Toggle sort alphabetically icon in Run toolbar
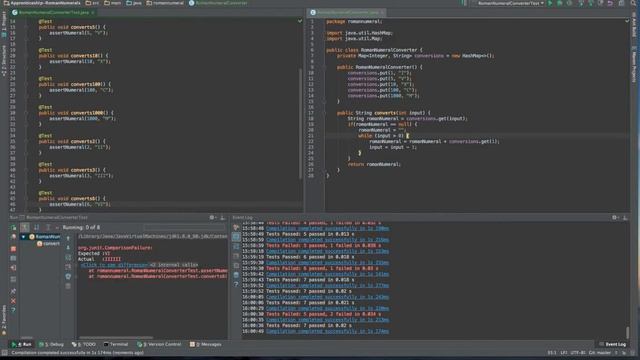The height and width of the screenshot is (360, 640). tap(36, 227)
